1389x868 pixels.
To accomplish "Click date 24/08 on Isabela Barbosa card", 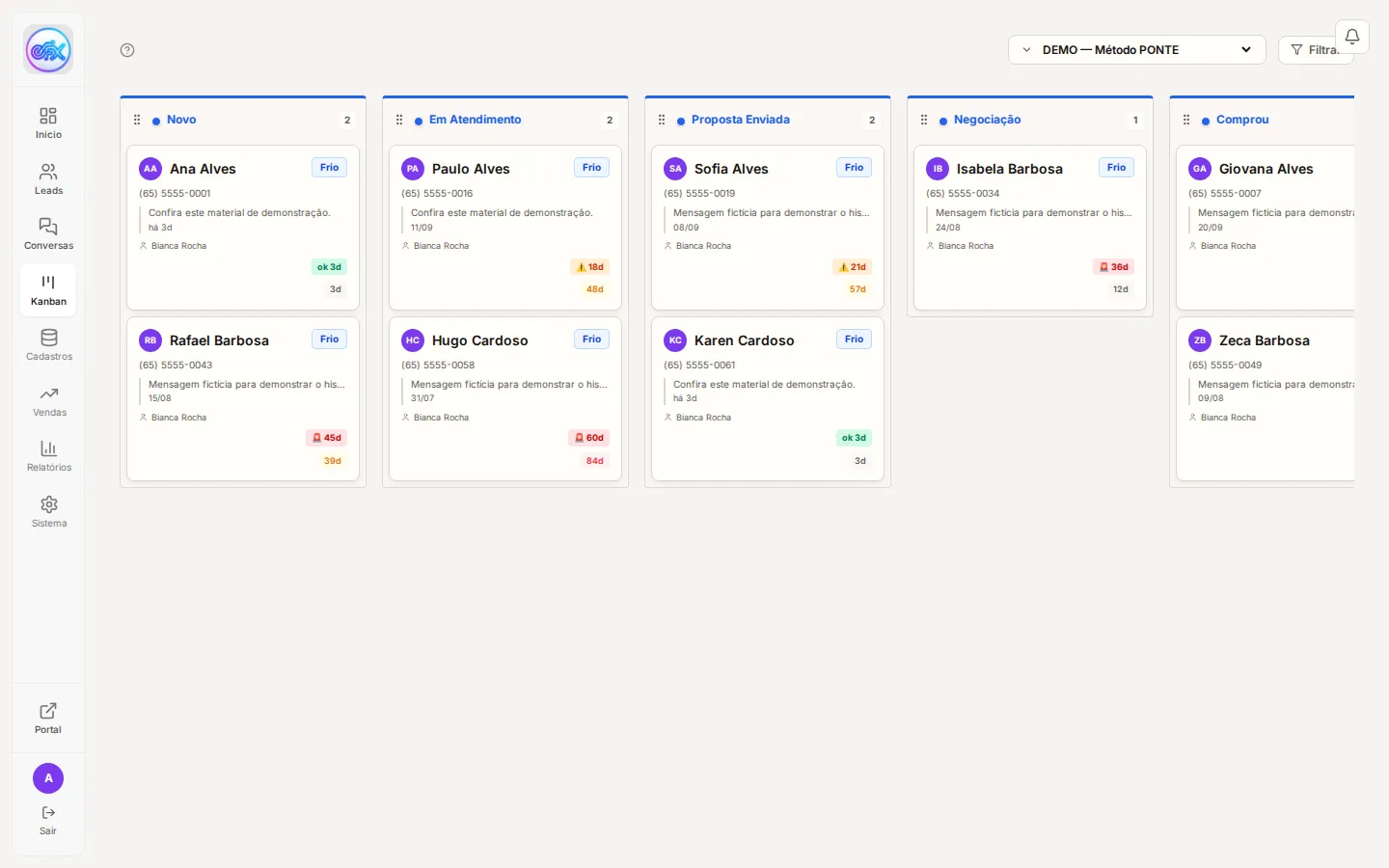I will (x=947, y=228).
